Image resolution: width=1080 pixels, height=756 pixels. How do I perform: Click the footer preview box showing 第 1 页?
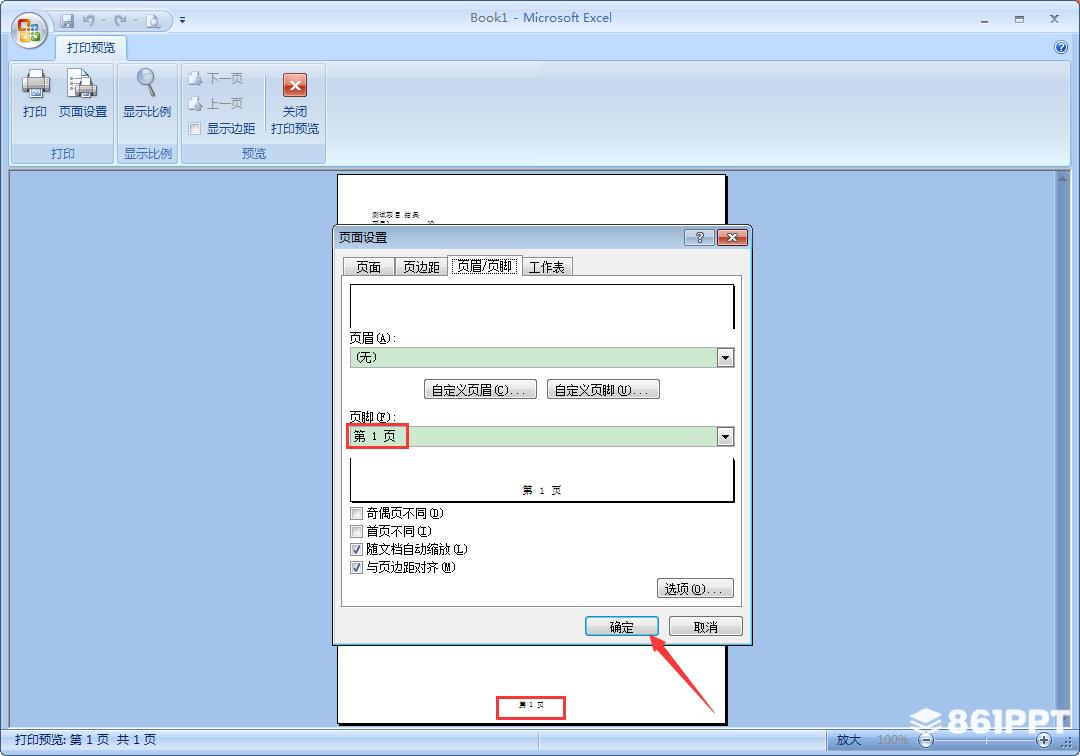[542, 480]
